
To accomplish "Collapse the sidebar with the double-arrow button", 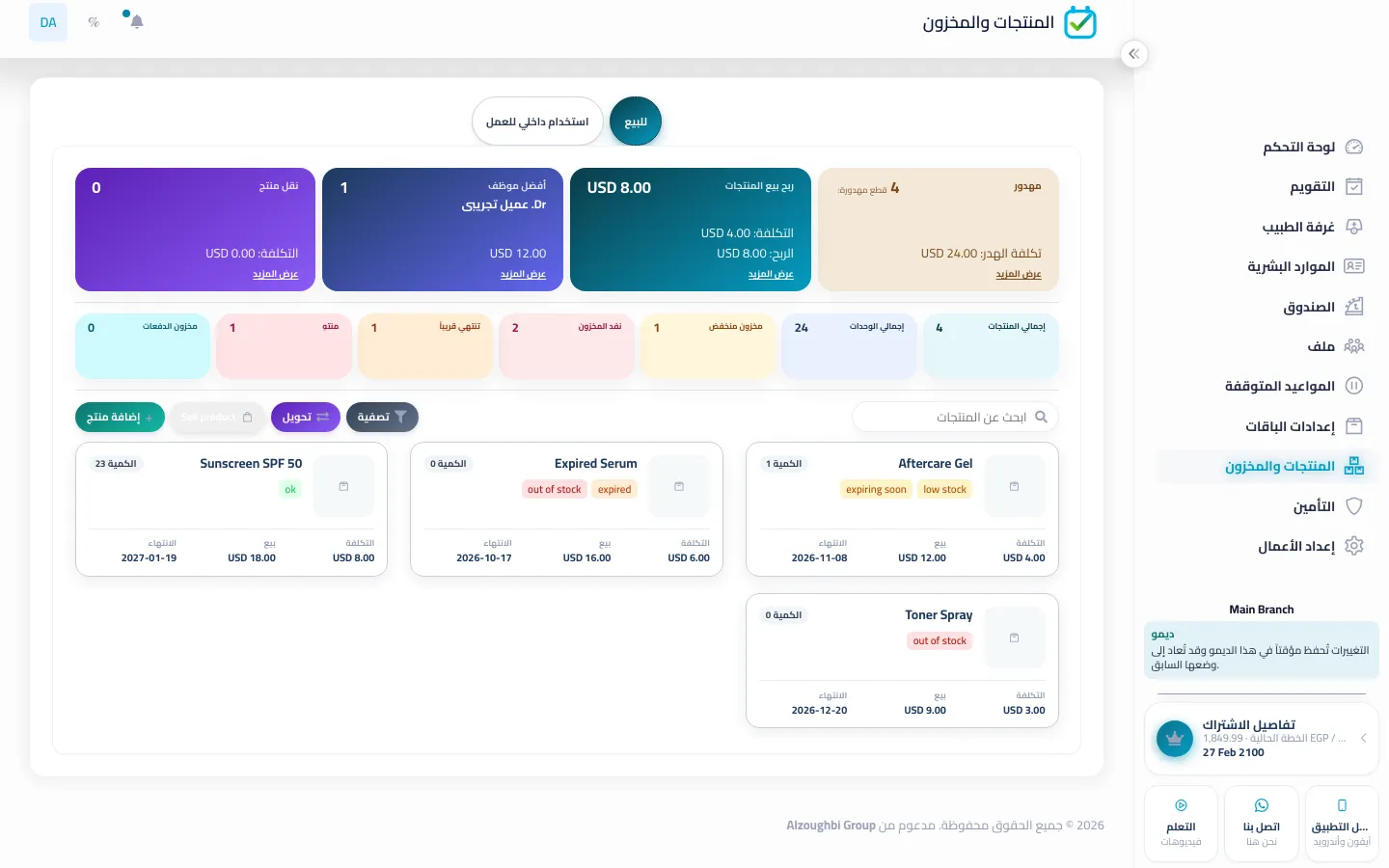I will click(1134, 54).
